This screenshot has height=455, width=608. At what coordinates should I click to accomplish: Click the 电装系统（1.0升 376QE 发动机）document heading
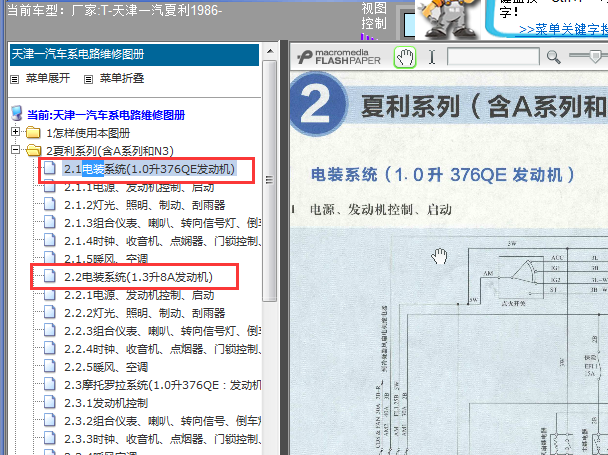click(x=442, y=175)
